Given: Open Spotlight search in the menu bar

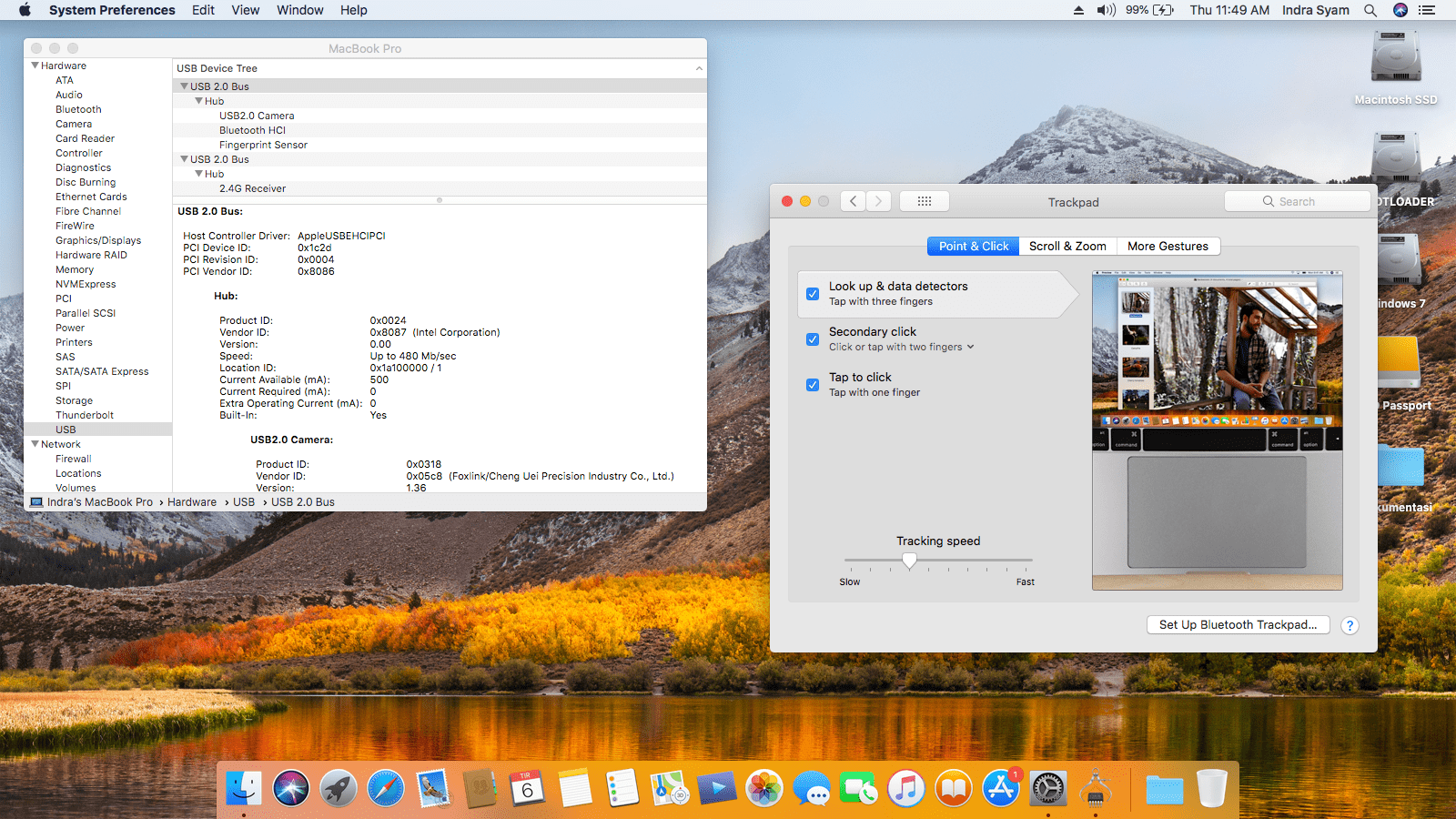Looking at the screenshot, I should pyautogui.click(x=1370, y=10).
